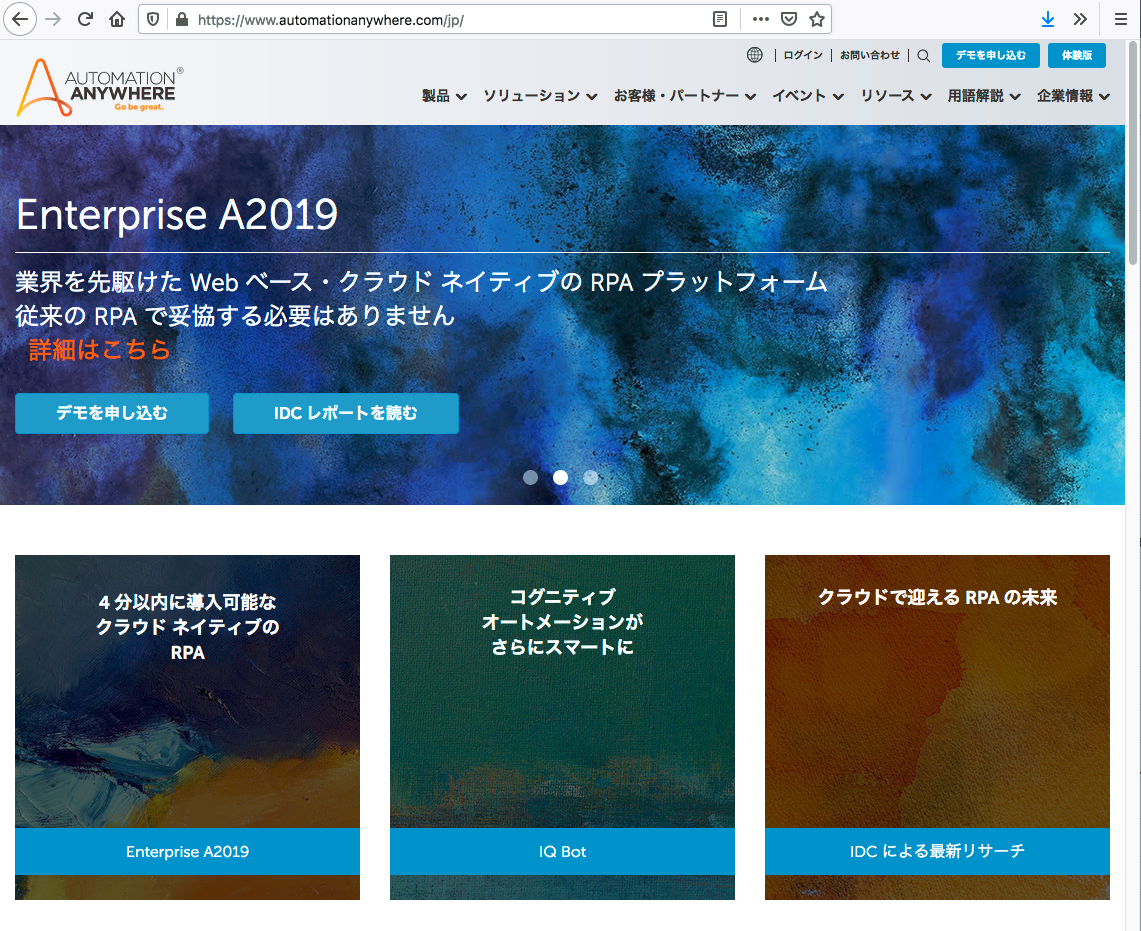
Task: Click the hero デモを申し込む button
Action: coord(112,413)
